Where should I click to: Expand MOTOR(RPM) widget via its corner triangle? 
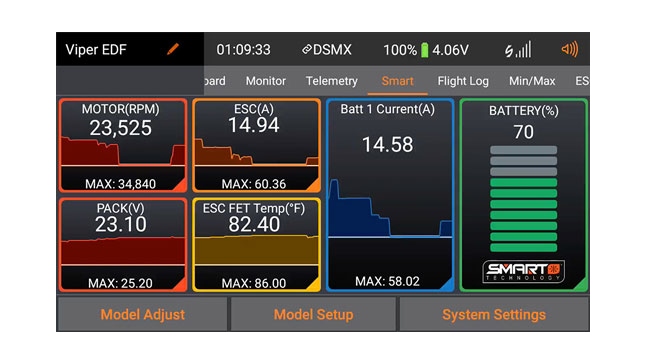180,185
